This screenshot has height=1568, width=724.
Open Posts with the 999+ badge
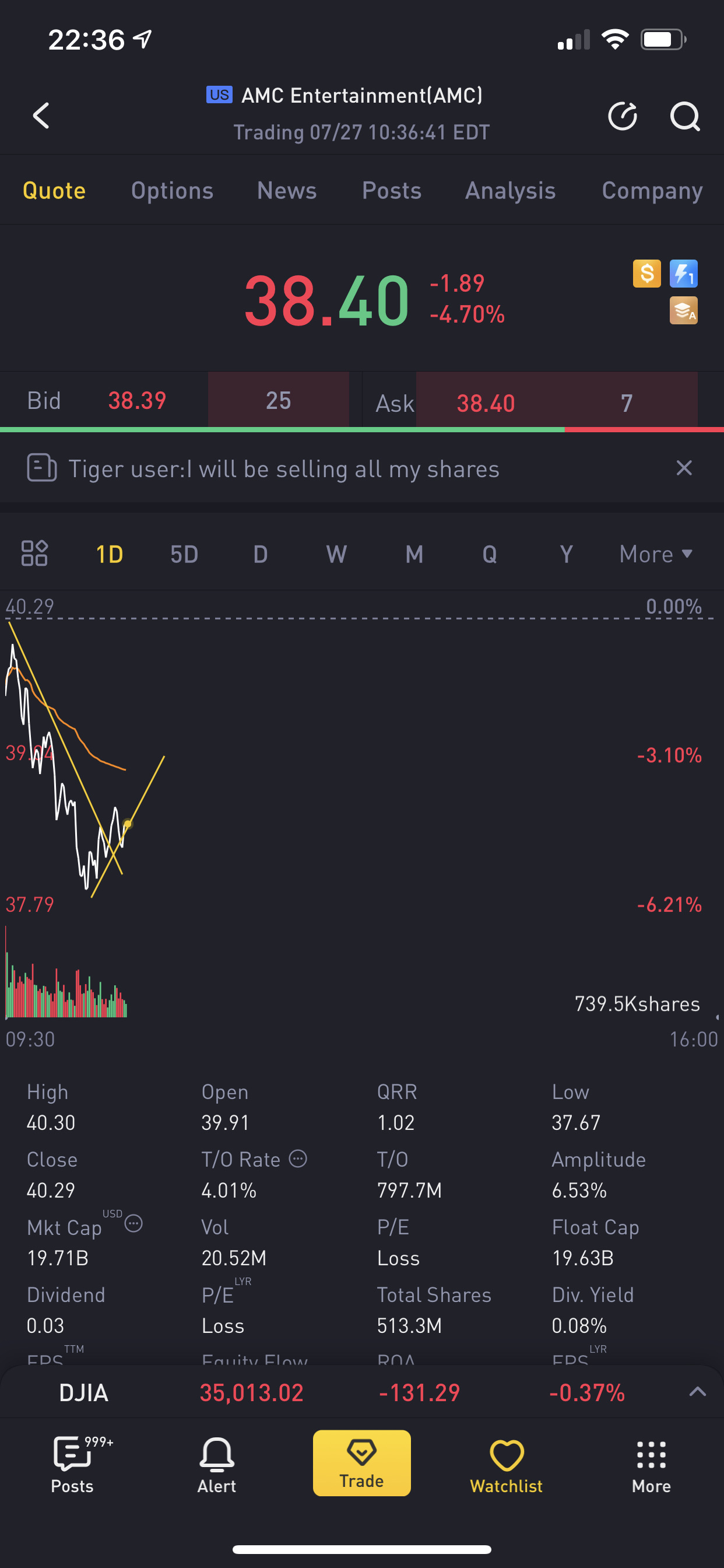coord(72,1465)
